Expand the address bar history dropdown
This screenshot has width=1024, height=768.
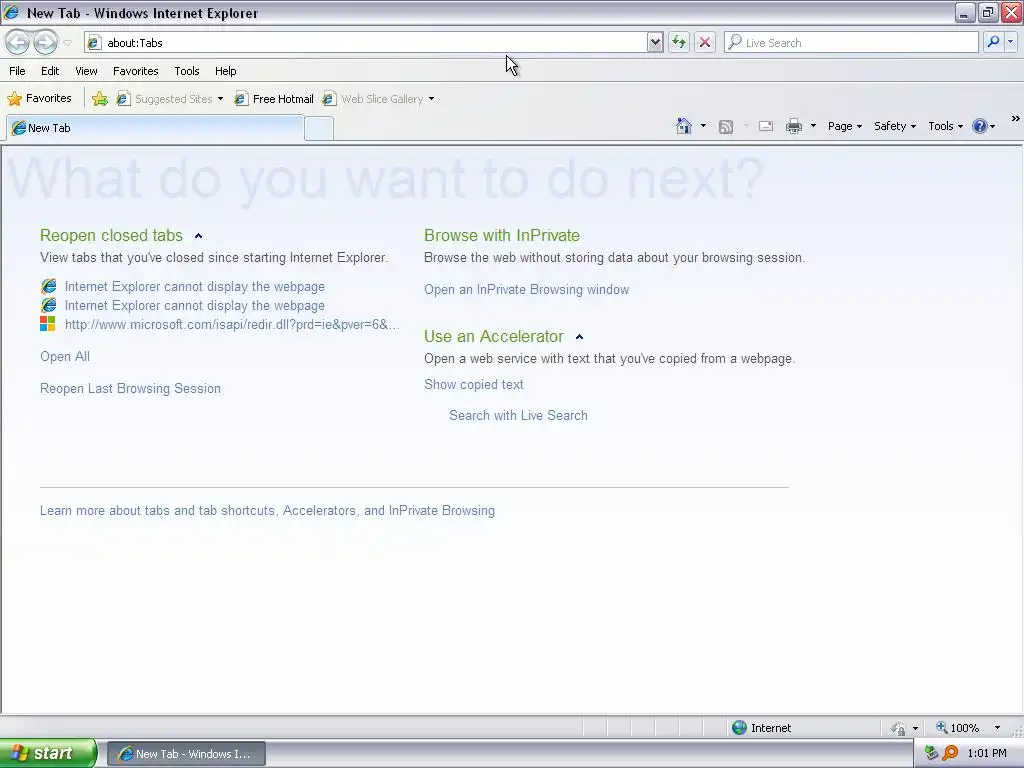pyautogui.click(x=655, y=42)
